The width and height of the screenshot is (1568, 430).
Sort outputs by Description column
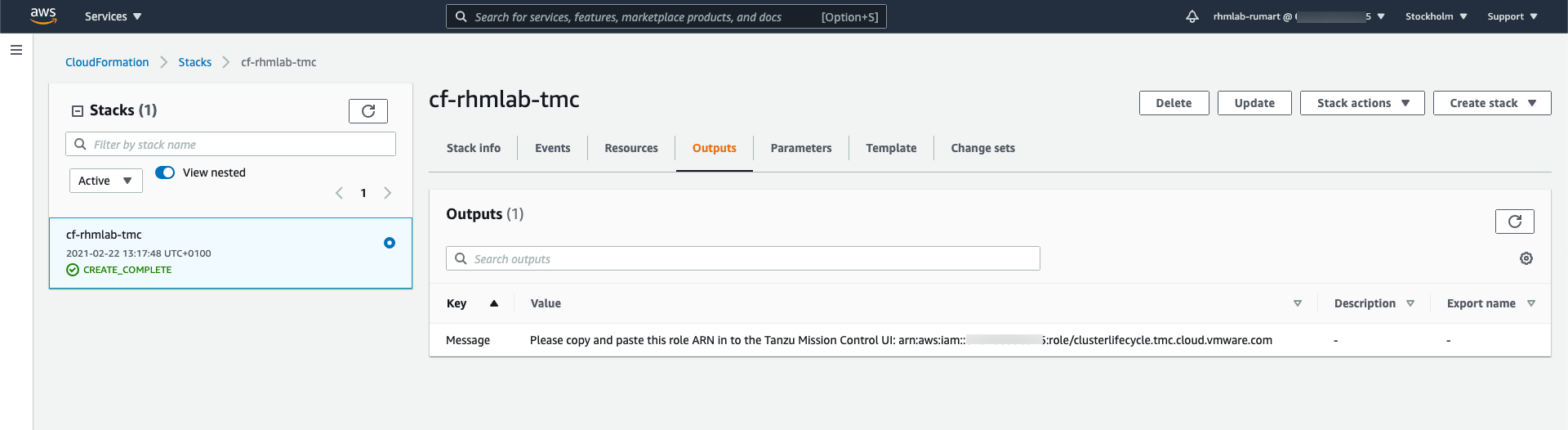(1410, 303)
